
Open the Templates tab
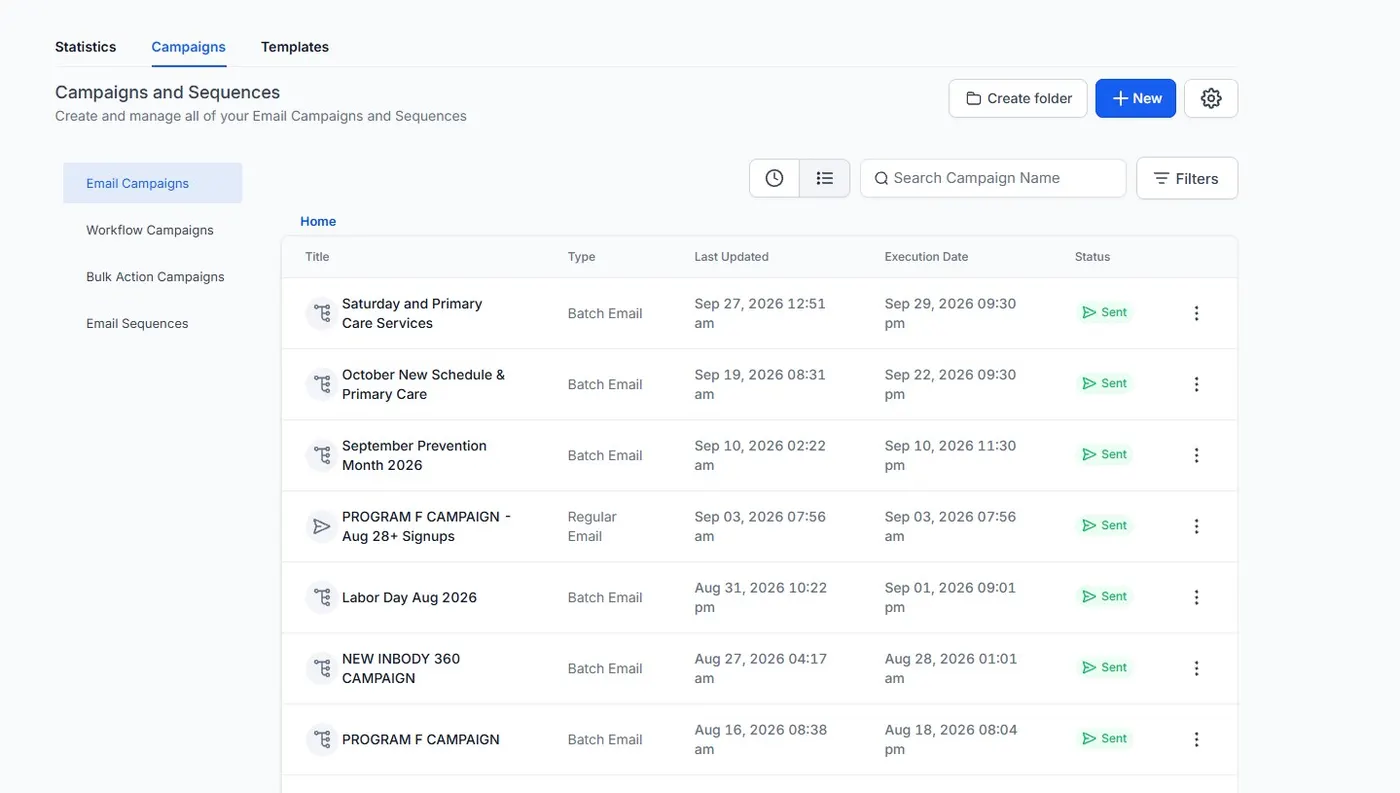[295, 47]
